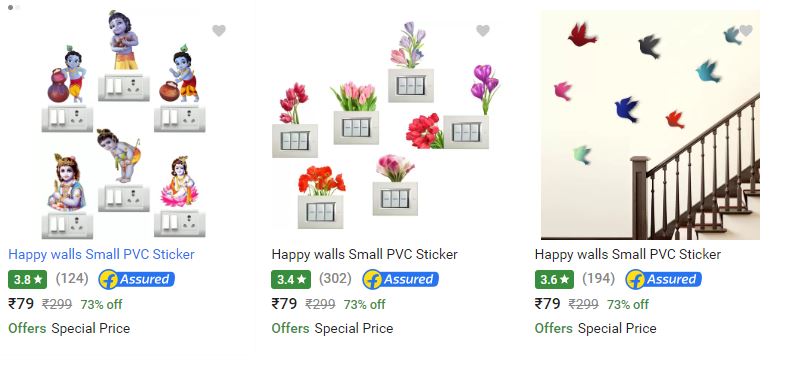
Task: Click the 3.6 star rating badge
Action: (554, 279)
